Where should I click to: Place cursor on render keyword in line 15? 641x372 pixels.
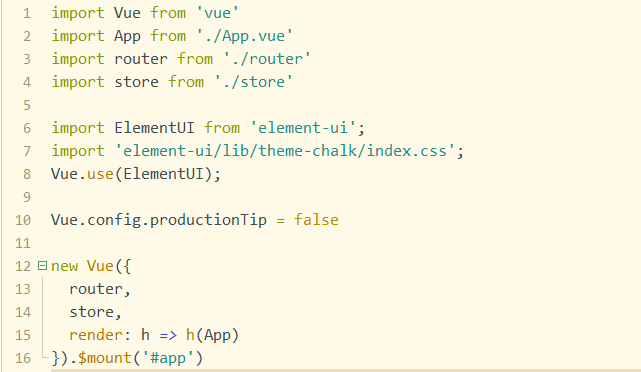pos(96,335)
